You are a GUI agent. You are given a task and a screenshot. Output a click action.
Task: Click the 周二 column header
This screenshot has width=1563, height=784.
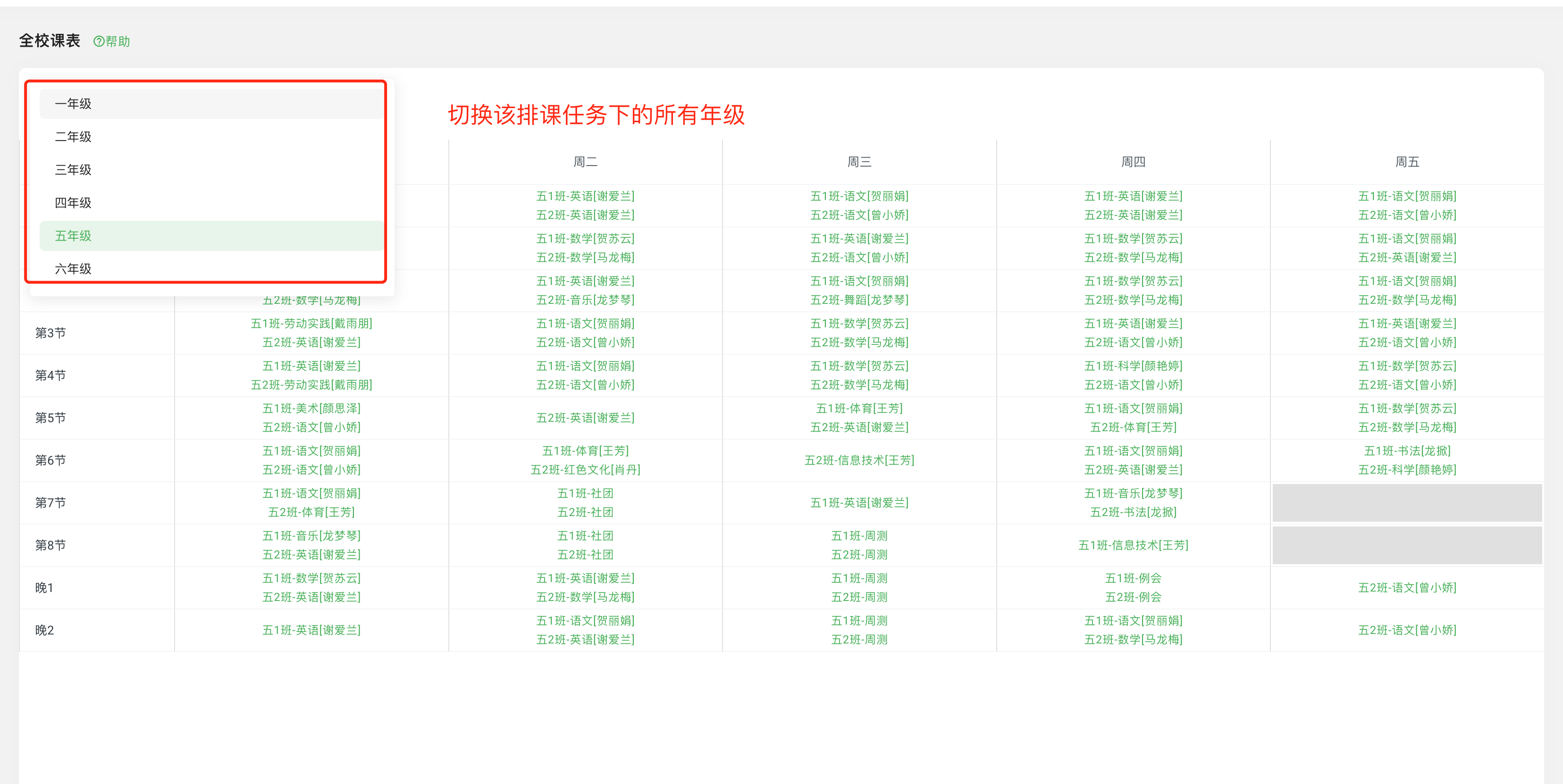(x=584, y=161)
